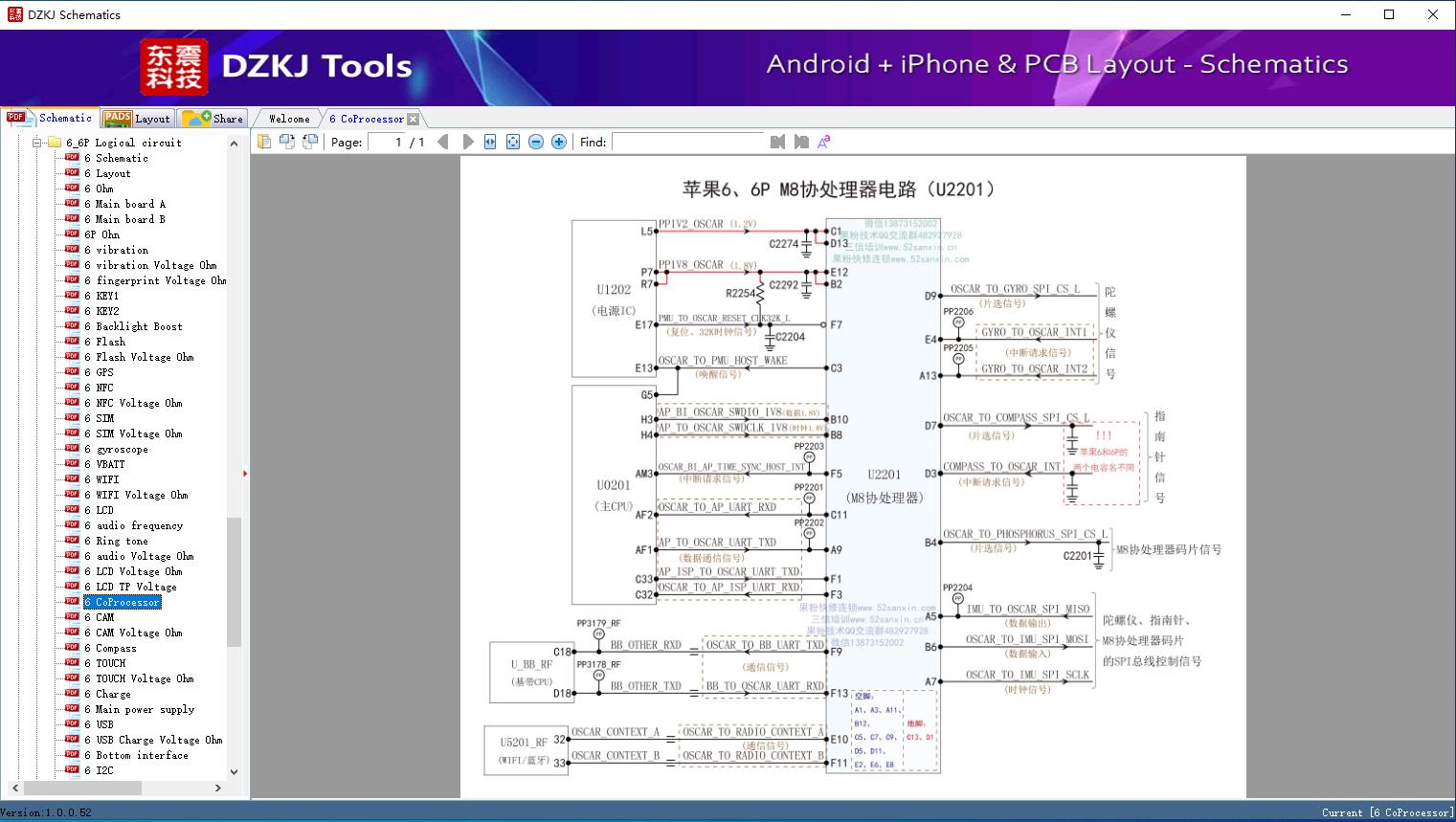The image size is (1456, 822).
Task: Open 6 Backlight Boost item
Action: click(133, 326)
